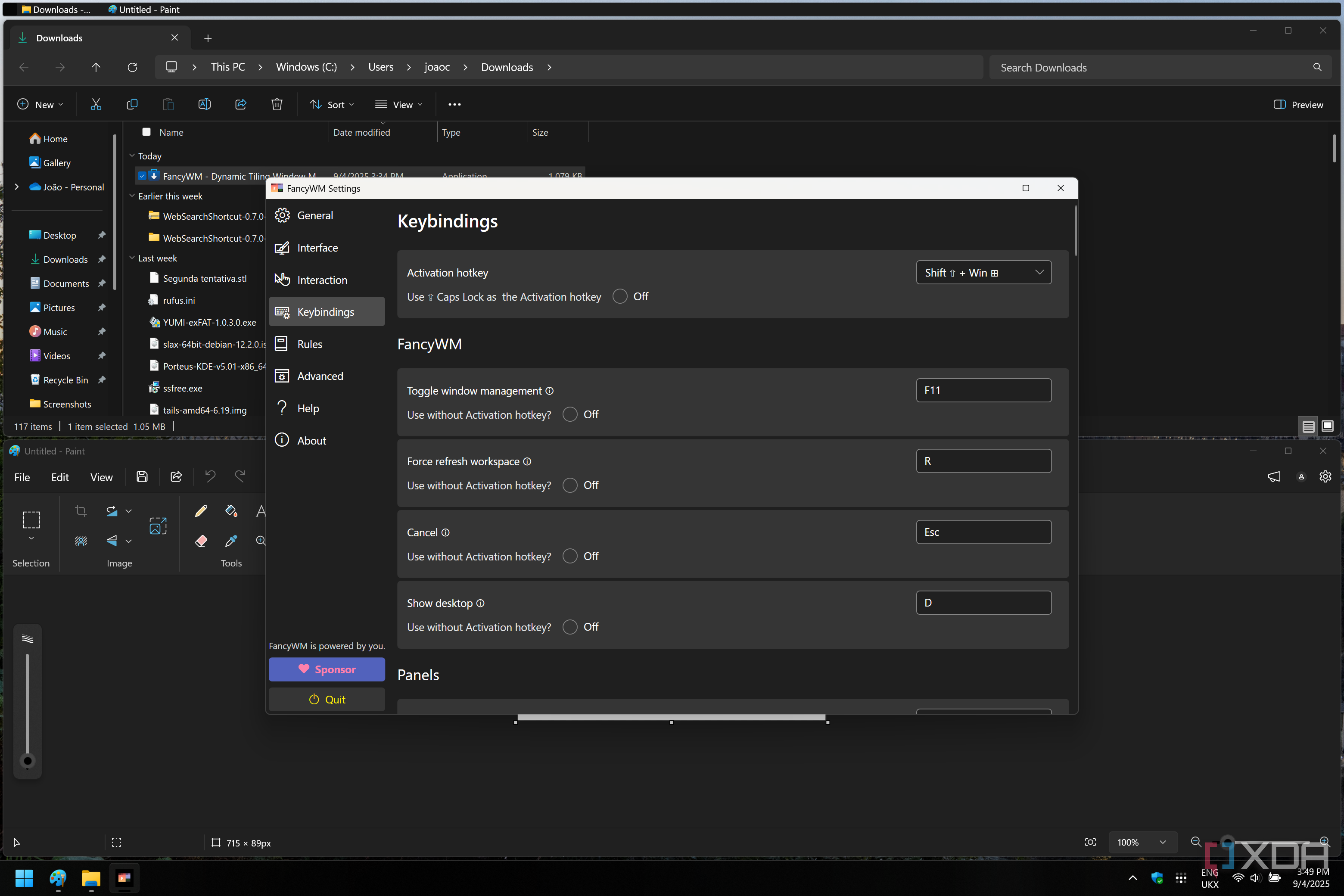Select the Eraser tool in Paint

201,541
